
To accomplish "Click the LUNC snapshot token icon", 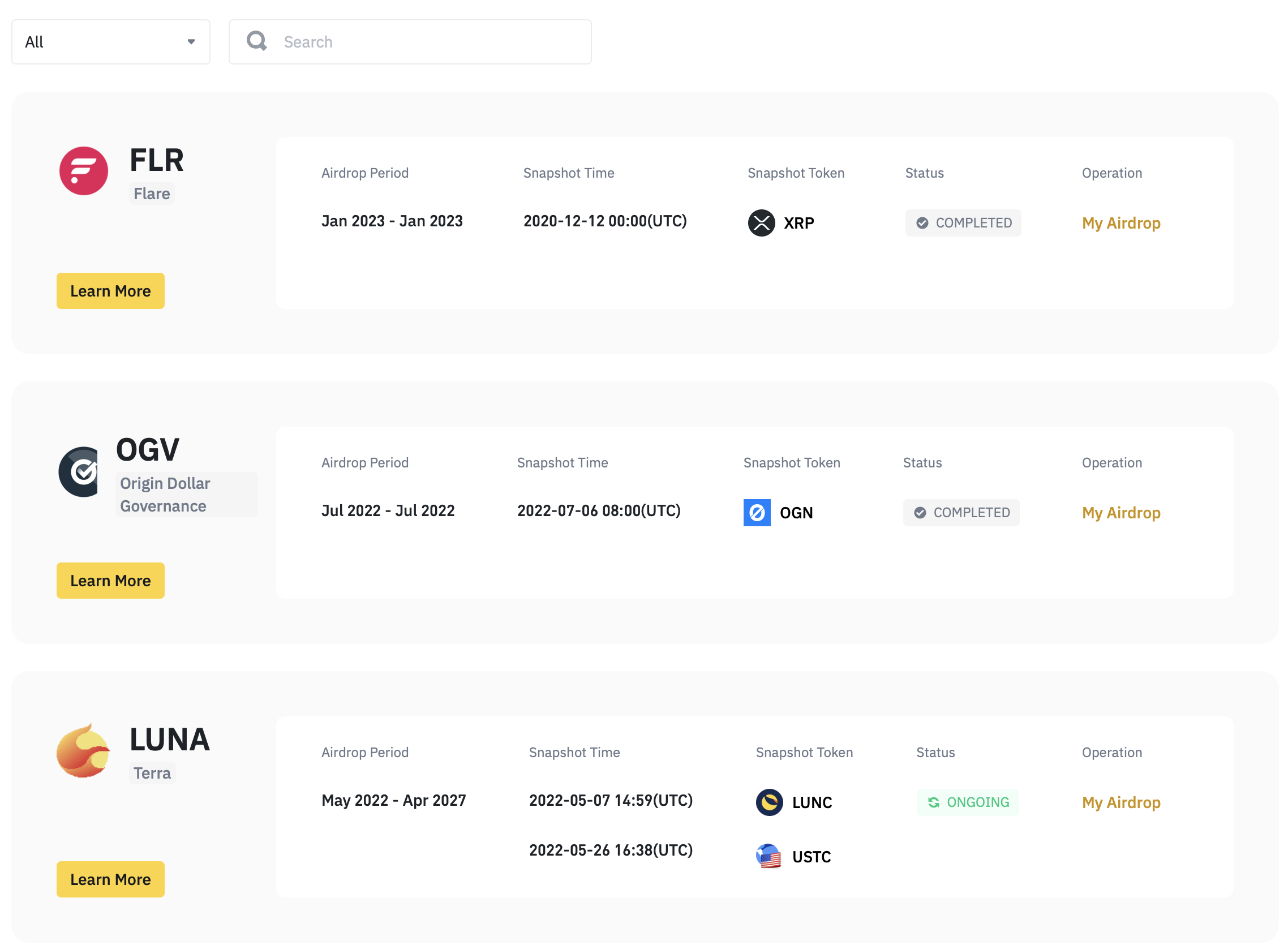I will (769, 802).
